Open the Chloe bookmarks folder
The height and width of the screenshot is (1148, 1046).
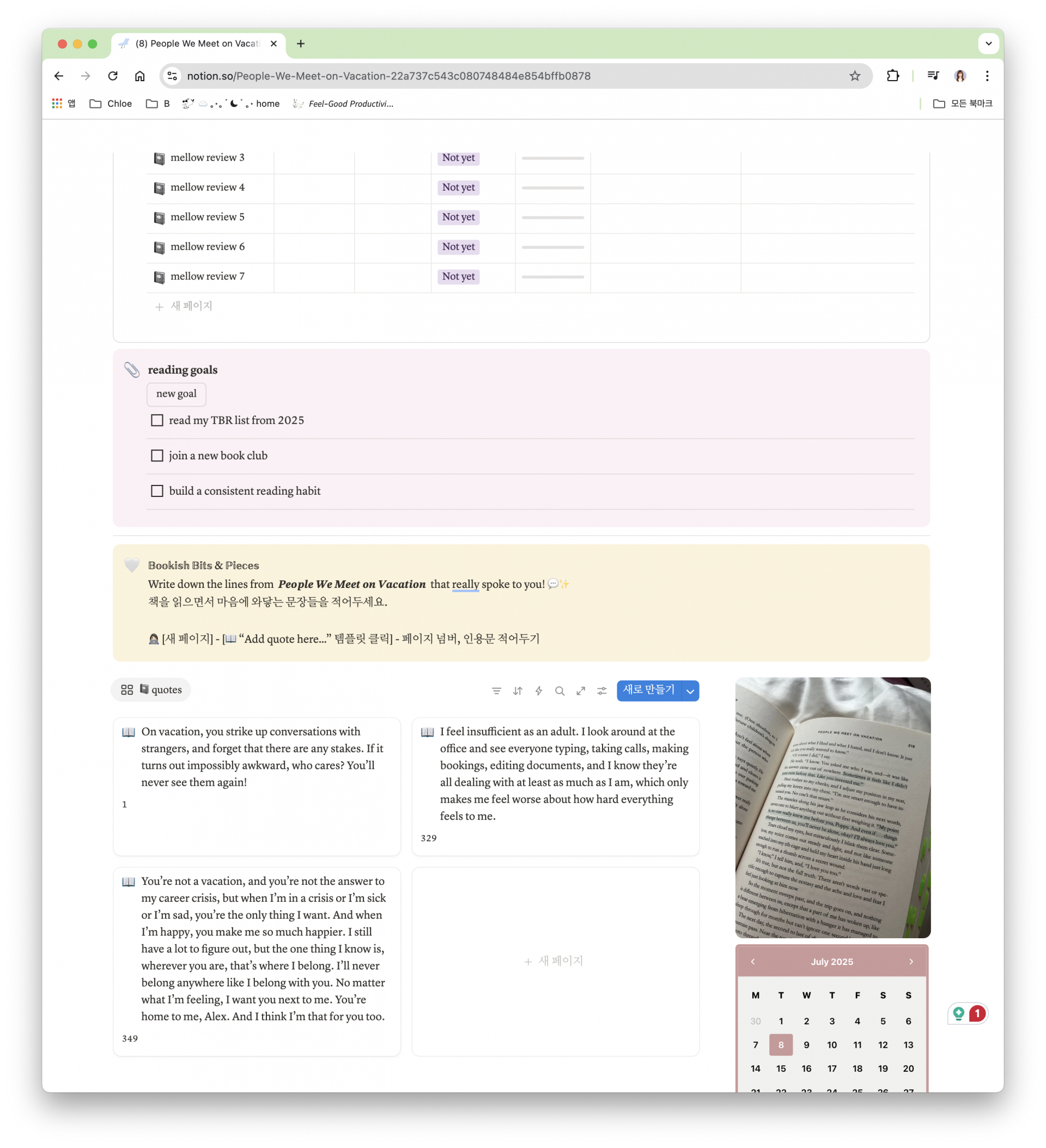point(111,104)
